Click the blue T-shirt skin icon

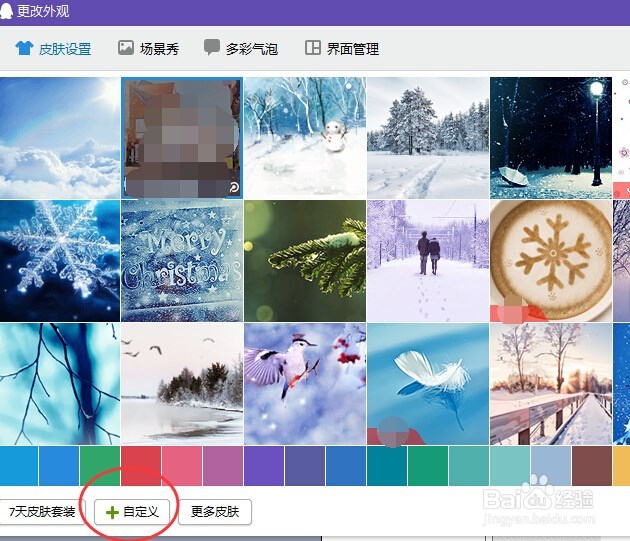click(x=24, y=48)
